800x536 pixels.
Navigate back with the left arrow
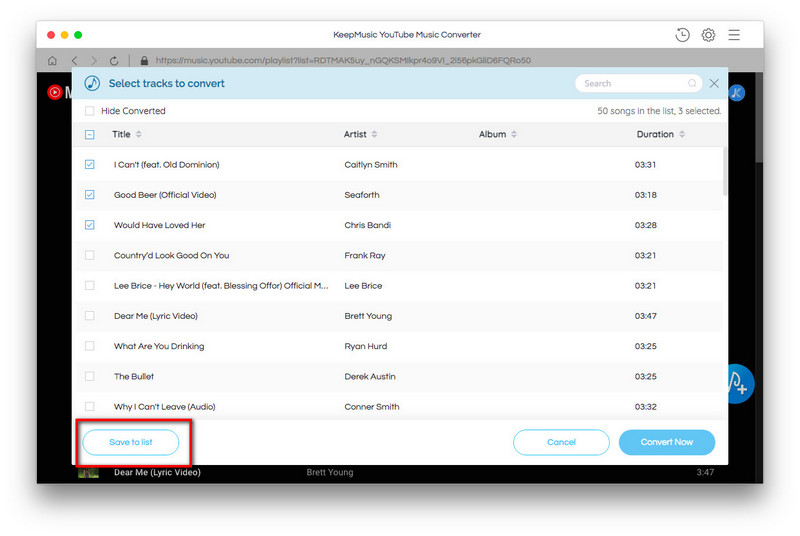pos(74,61)
